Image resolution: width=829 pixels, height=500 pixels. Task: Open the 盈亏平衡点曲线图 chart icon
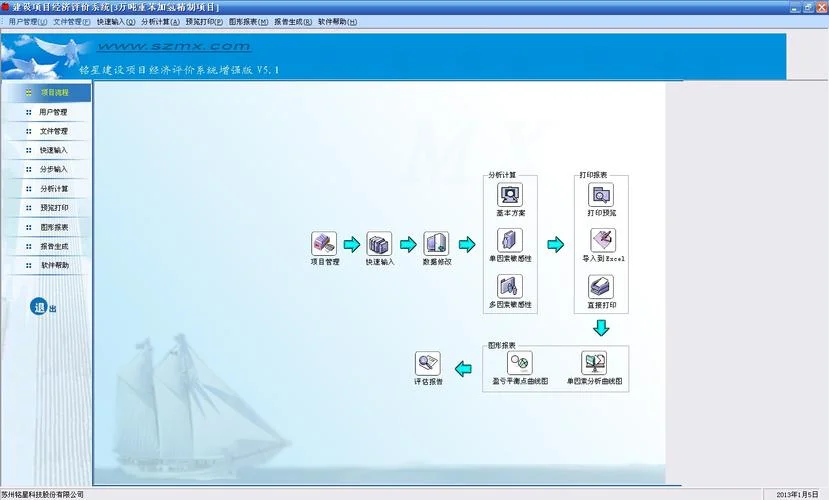520,363
